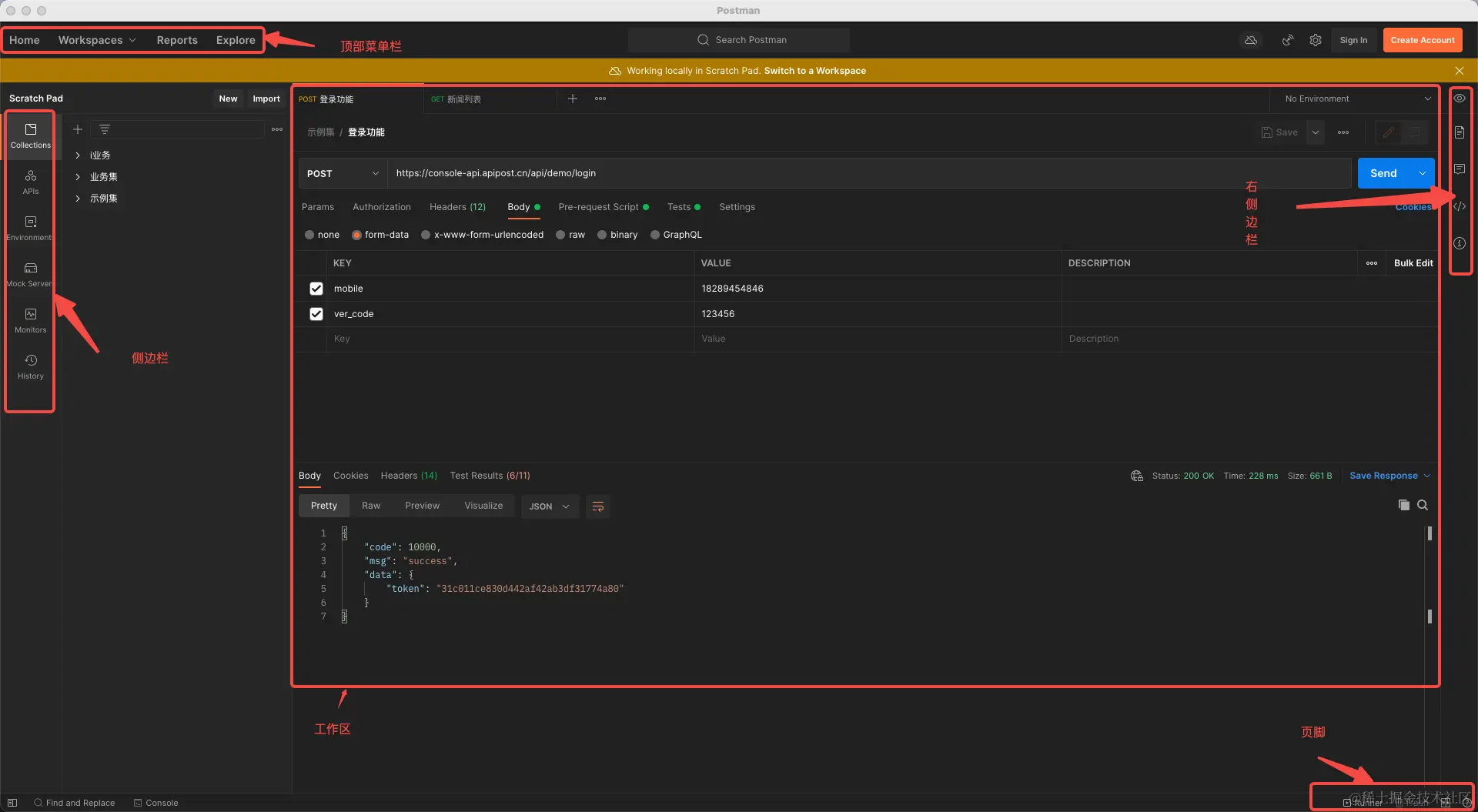Focus the Search Postman box
The height and width of the screenshot is (812, 1478).
[x=739, y=40]
